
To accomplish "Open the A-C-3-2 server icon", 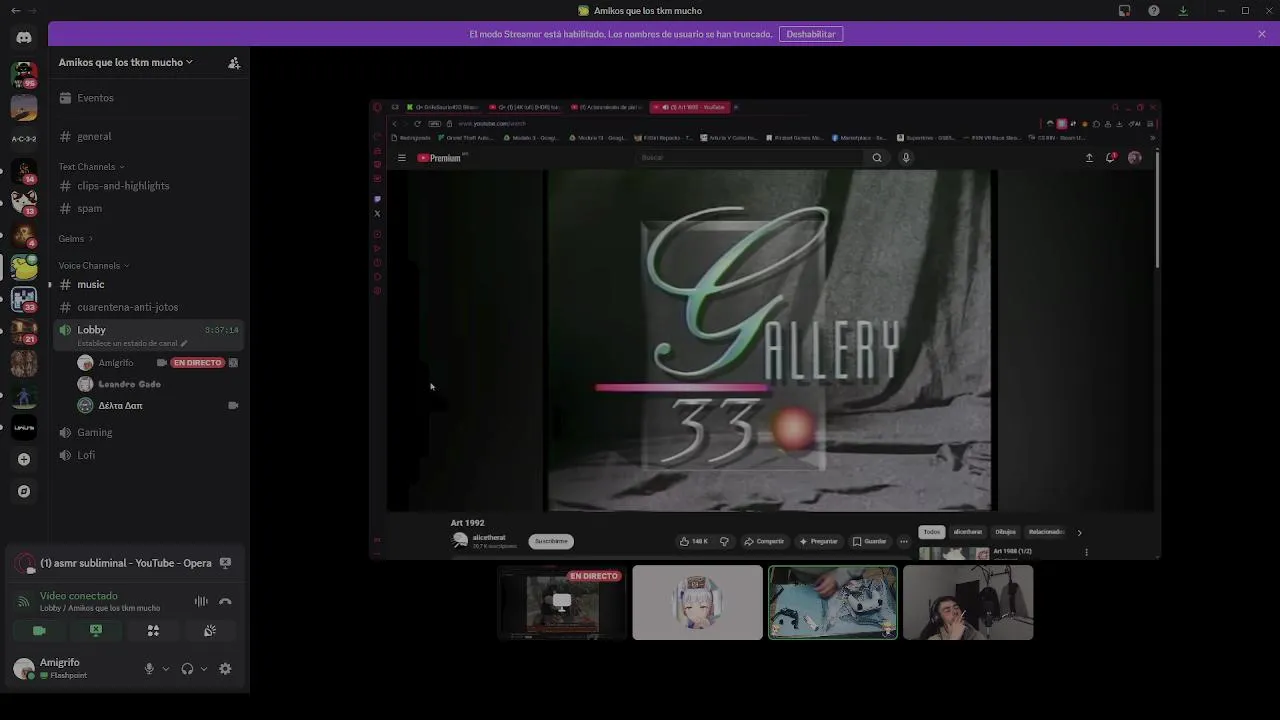I will click(x=24, y=139).
